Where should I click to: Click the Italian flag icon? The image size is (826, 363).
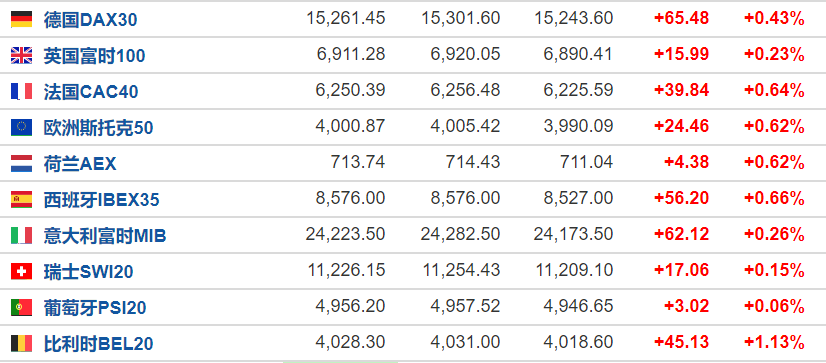click(22, 236)
